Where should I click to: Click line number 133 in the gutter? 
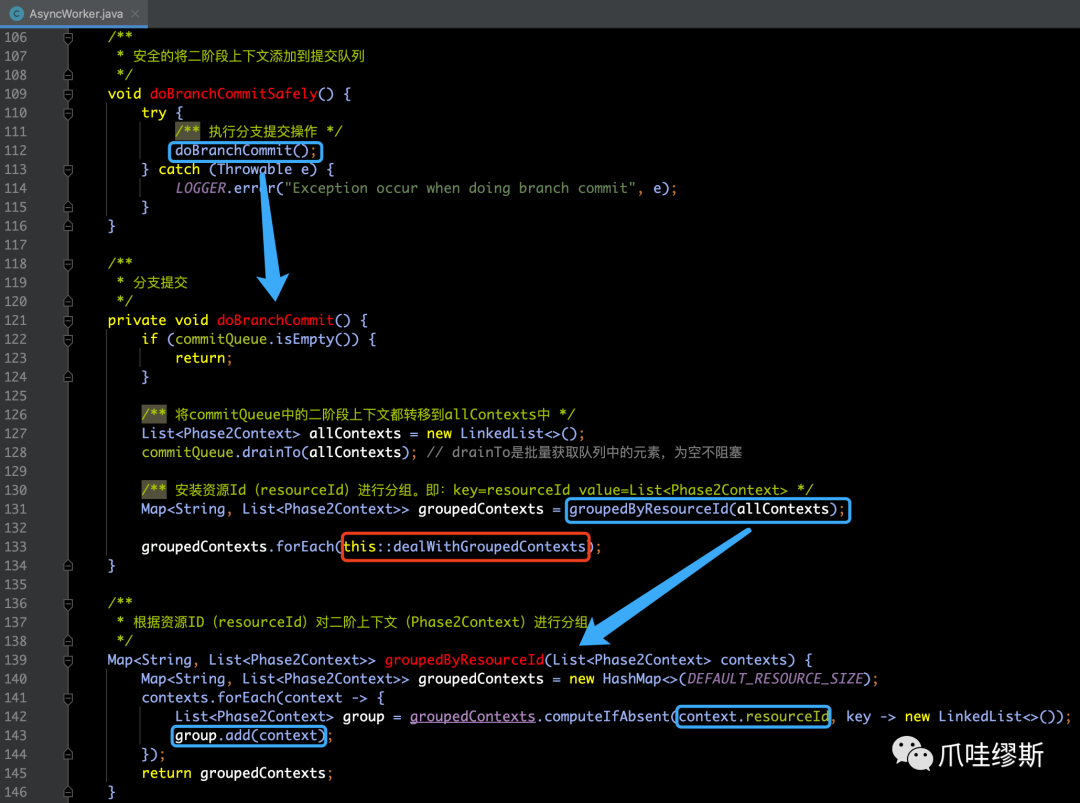(x=15, y=547)
